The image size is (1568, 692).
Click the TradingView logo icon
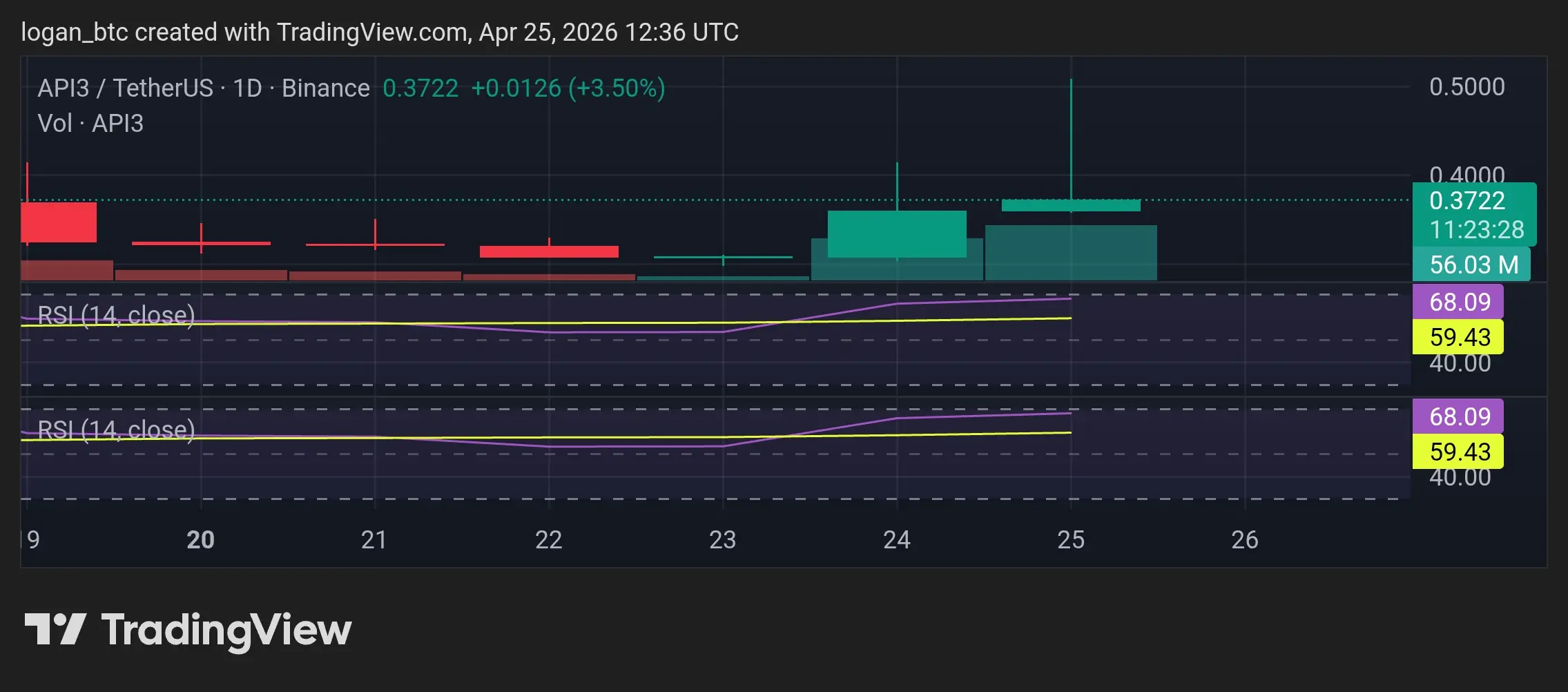[55, 629]
